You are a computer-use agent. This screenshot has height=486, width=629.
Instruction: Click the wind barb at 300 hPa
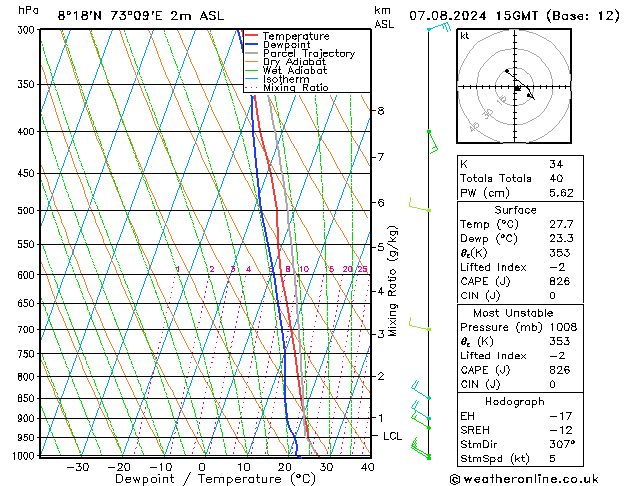pos(439,27)
